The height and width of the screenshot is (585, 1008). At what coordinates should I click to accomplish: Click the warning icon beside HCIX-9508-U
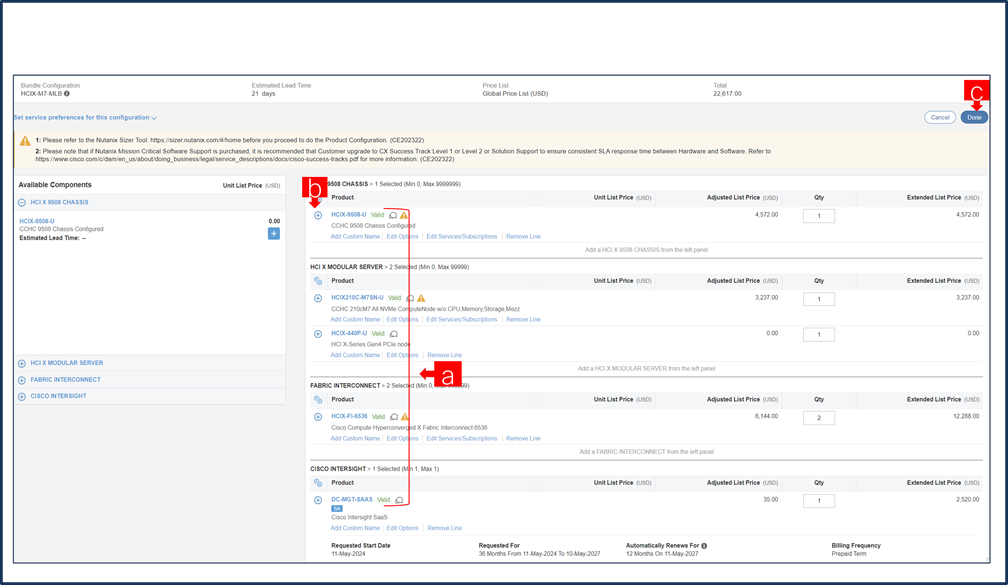(404, 215)
